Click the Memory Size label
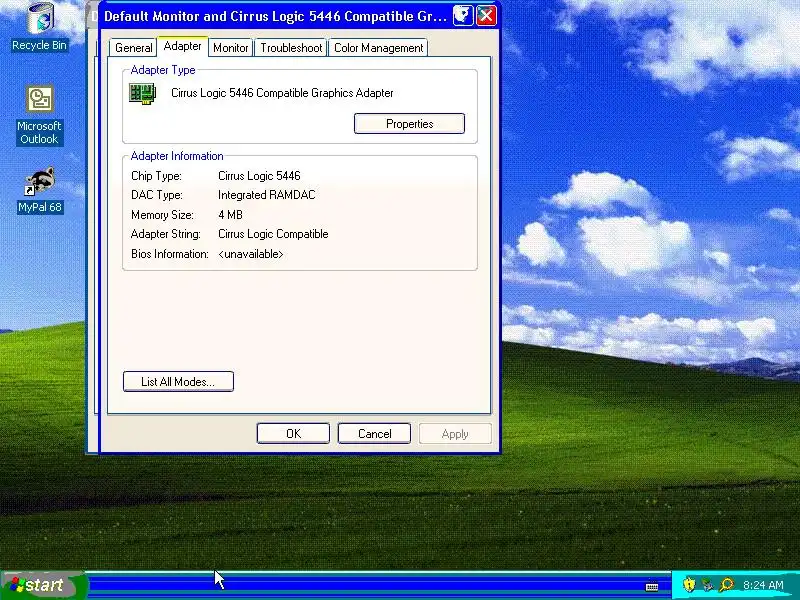The width and height of the screenshot is (800, 600). 162,215
